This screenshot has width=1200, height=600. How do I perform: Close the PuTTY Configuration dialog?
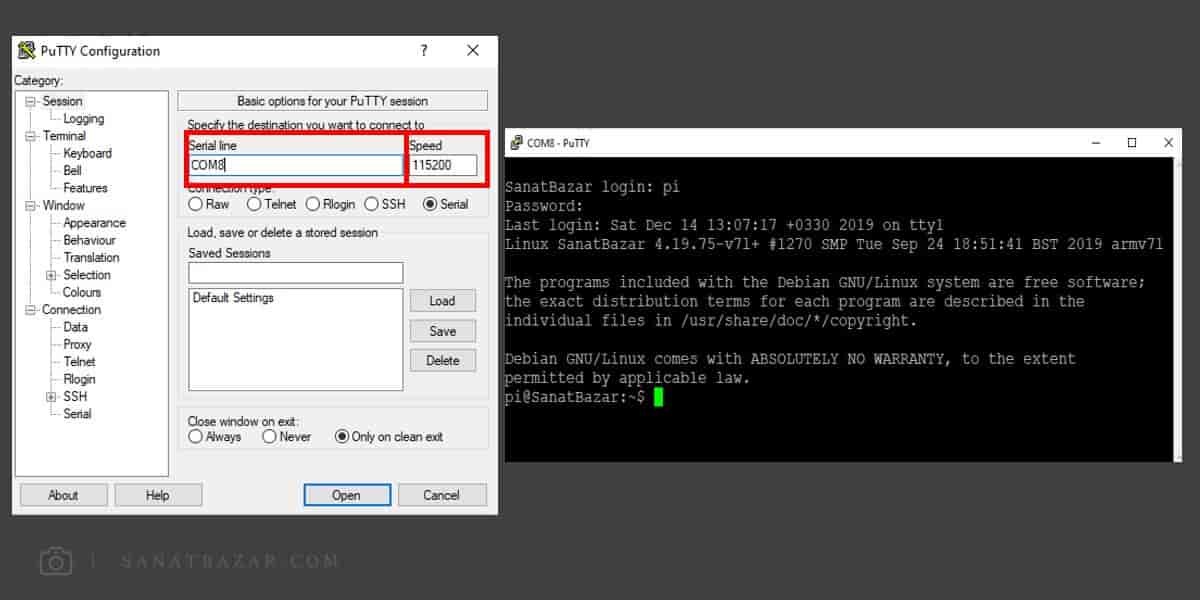(473, 51)
